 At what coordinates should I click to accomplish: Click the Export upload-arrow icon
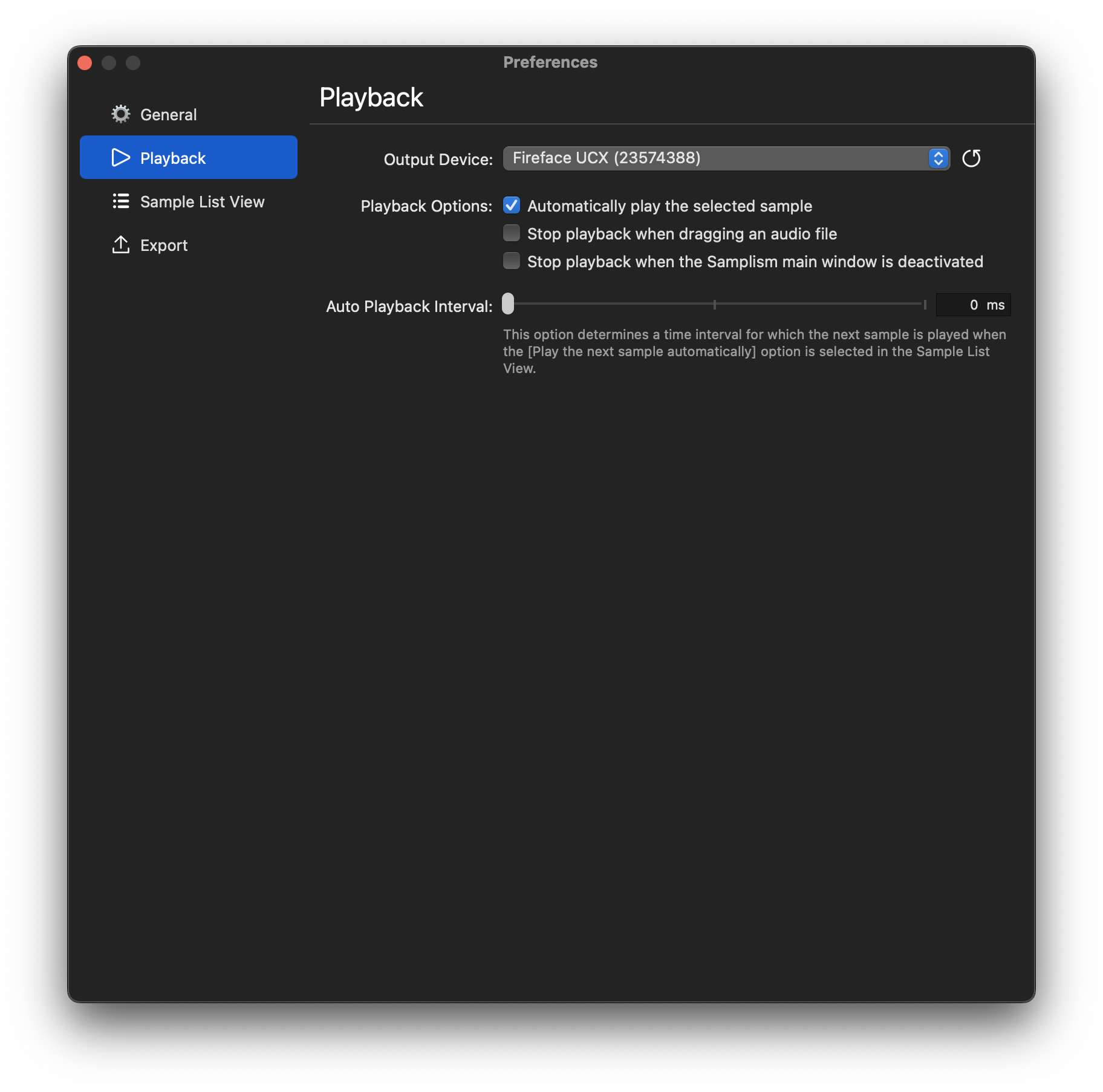click(x=121, y=245)
